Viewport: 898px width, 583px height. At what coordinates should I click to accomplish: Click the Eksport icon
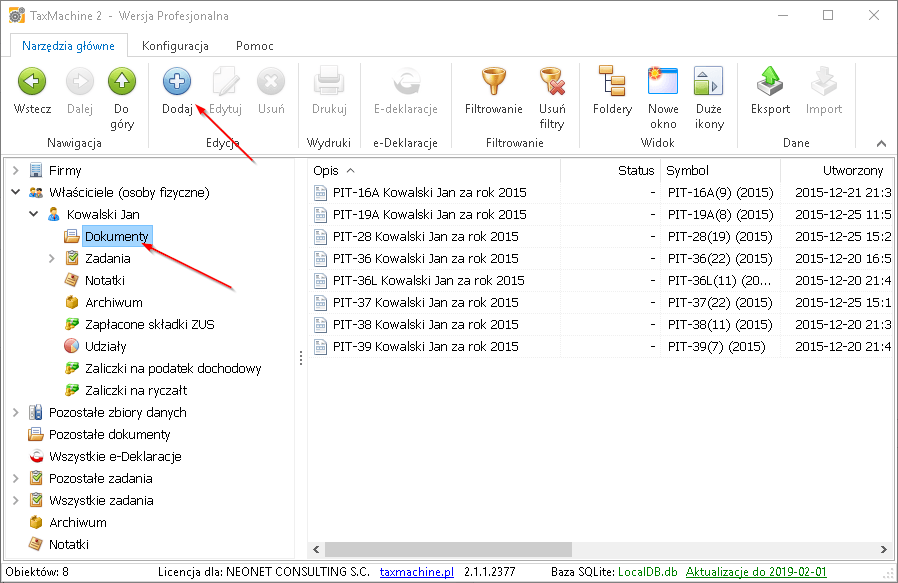[770, 82]
